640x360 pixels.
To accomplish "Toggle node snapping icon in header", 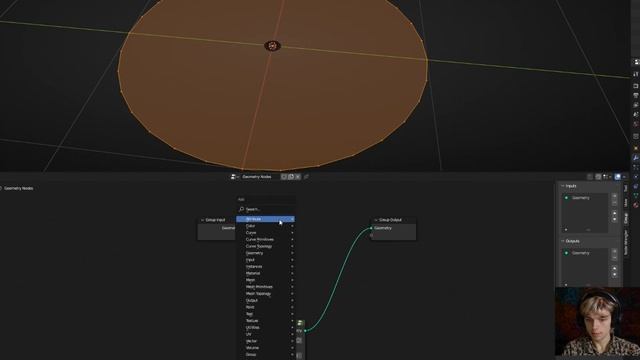I will click(x=598, y=176).
